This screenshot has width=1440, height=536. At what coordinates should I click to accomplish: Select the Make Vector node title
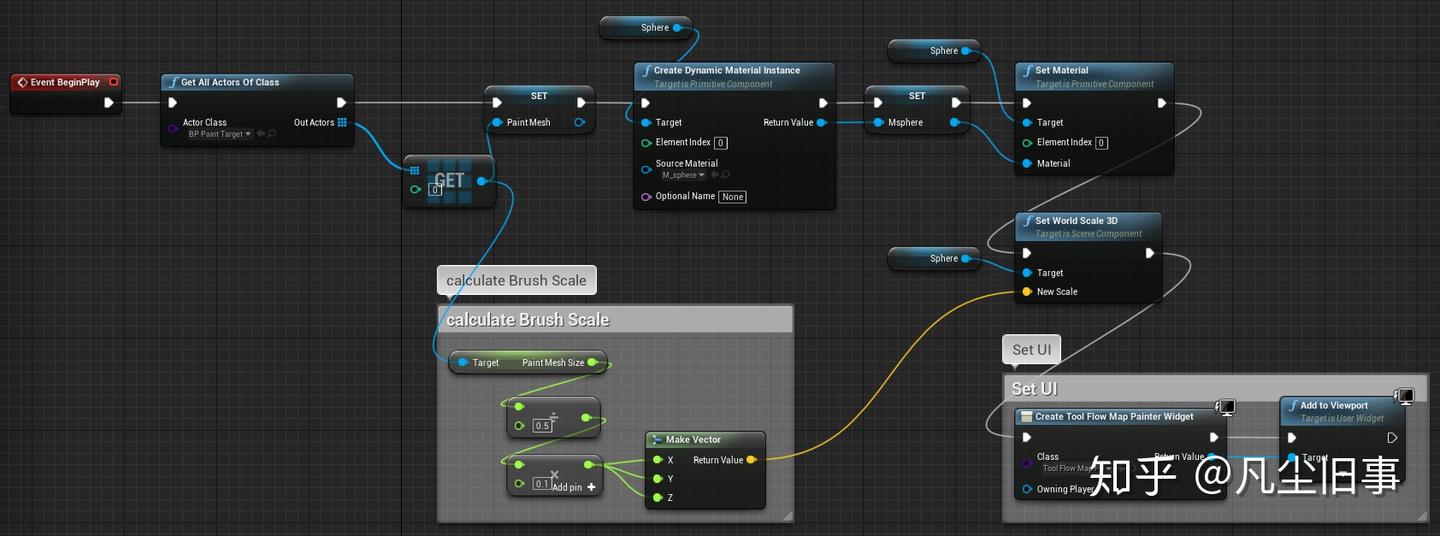click(x=693, y=440)
